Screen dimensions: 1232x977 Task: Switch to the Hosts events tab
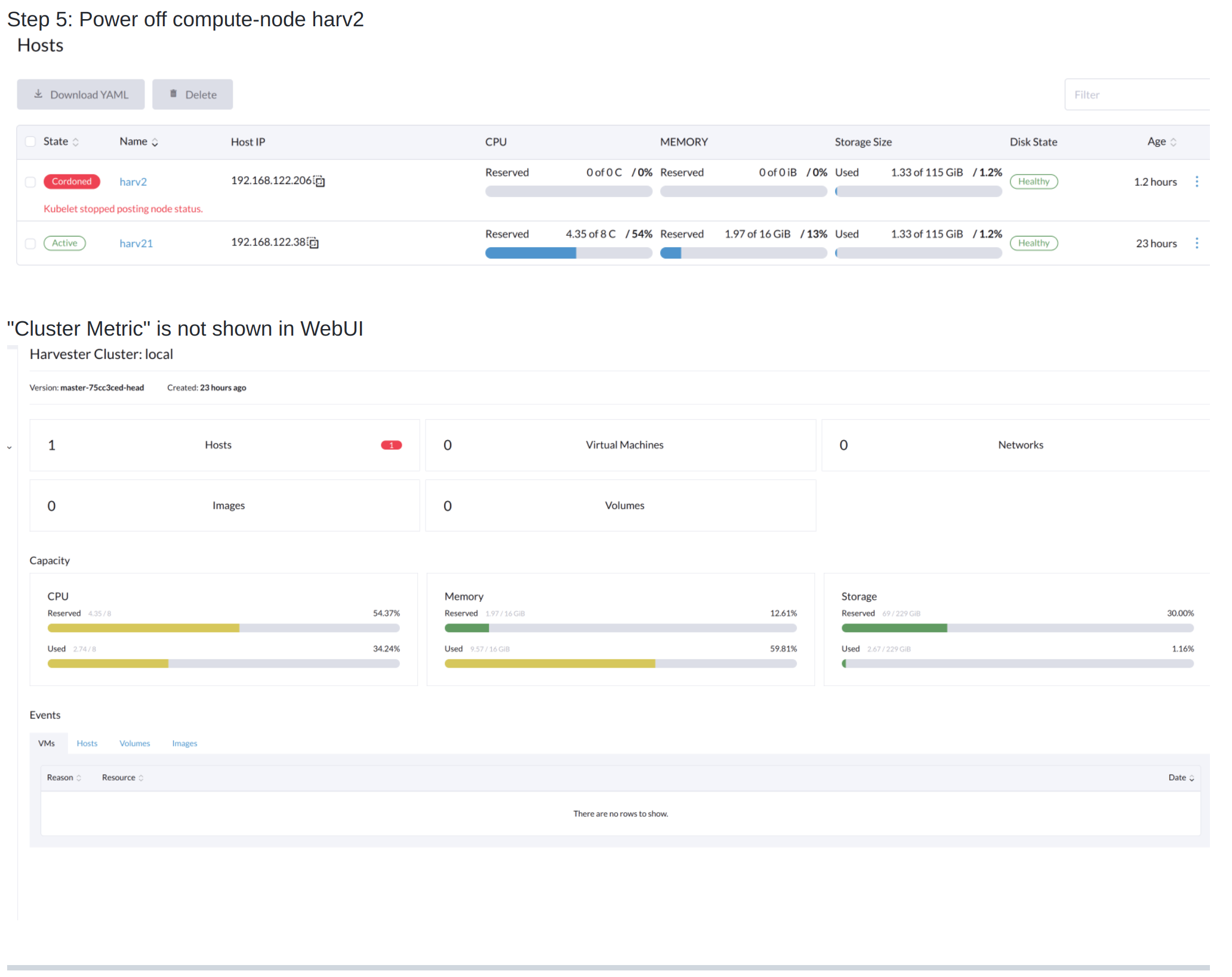[x=87, y=743]
